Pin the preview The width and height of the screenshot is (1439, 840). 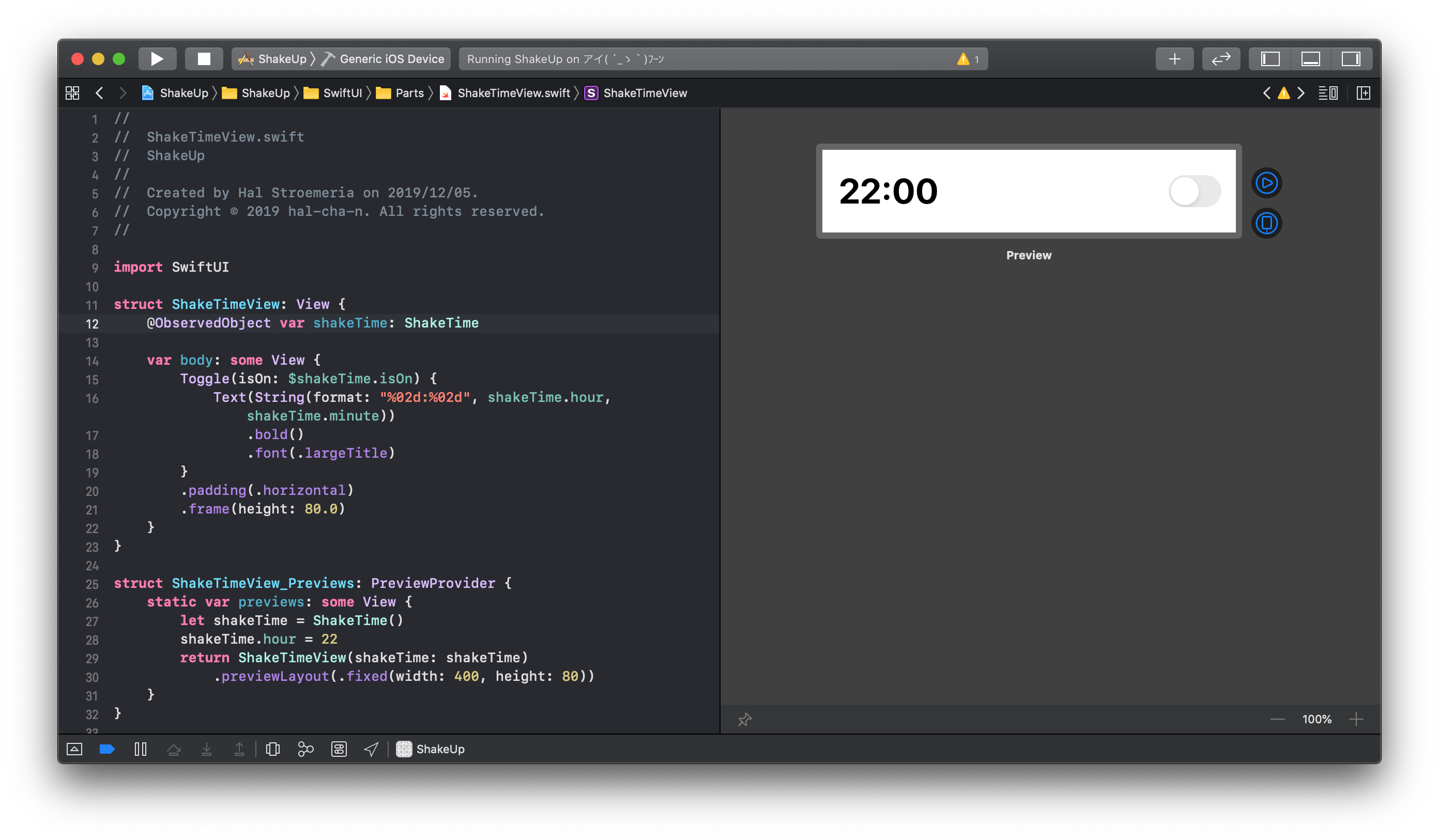point(744,720)
